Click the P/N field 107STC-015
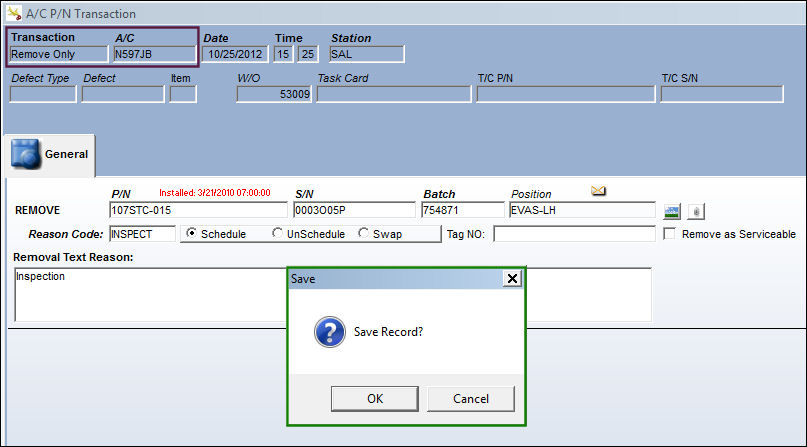 click(198, 210)
